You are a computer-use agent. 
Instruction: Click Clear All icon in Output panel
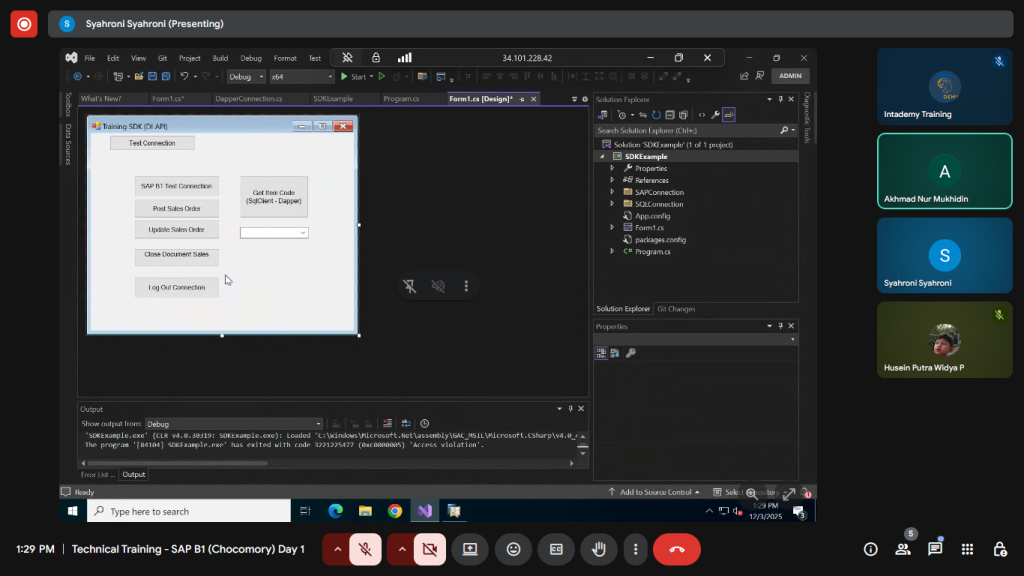[x=387, y=423]
